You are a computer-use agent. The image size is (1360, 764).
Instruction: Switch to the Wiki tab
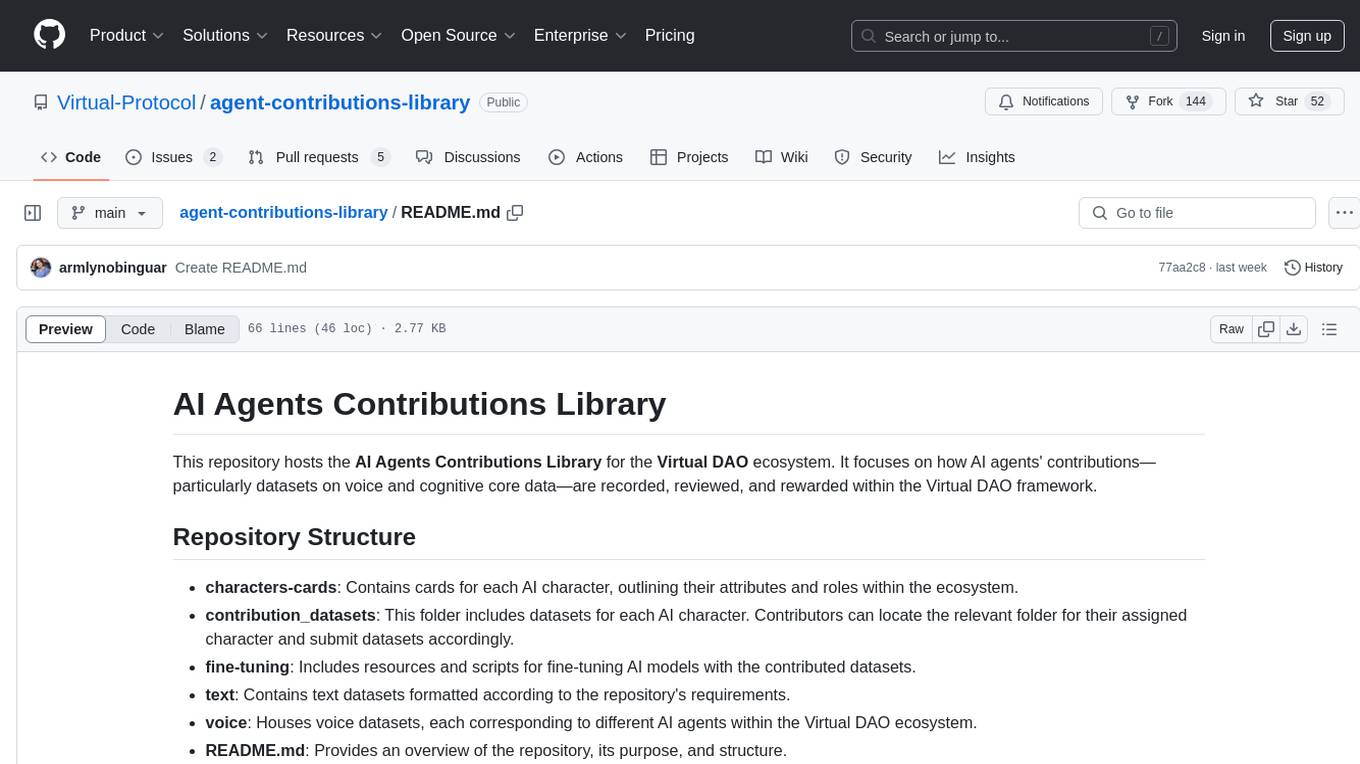pyautogui.click(x=782, y=157)
